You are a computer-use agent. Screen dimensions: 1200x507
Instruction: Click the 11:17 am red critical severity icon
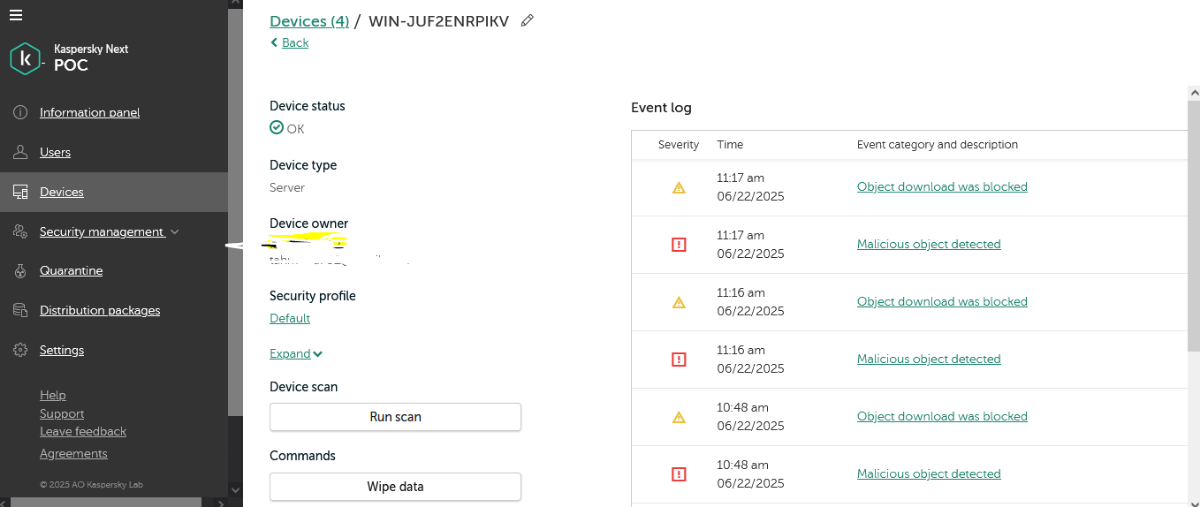tap(679, 244)
